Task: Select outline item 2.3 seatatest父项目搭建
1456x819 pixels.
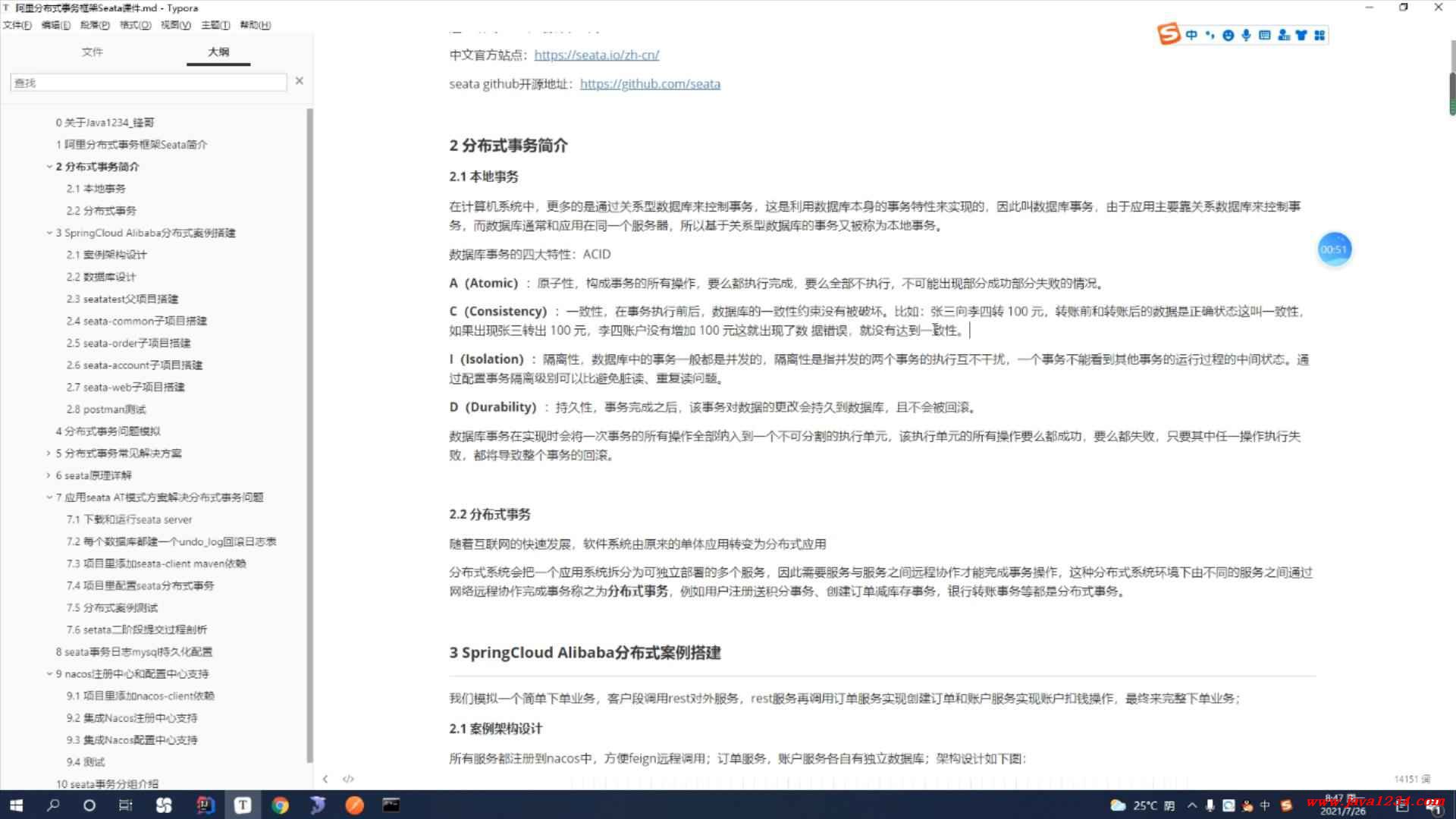Action: click(122, 299)
